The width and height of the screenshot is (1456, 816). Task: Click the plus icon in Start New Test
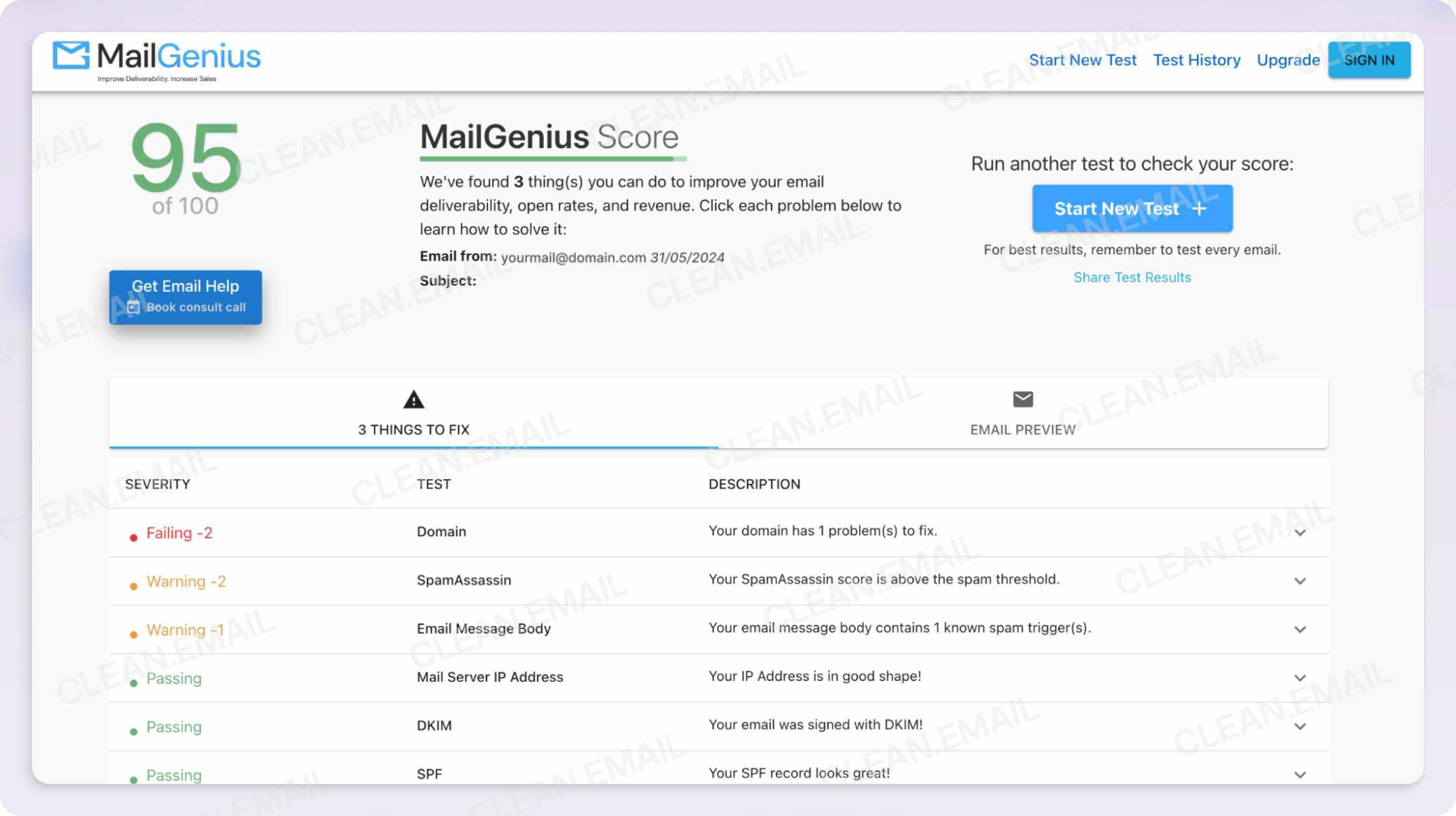1199,208
